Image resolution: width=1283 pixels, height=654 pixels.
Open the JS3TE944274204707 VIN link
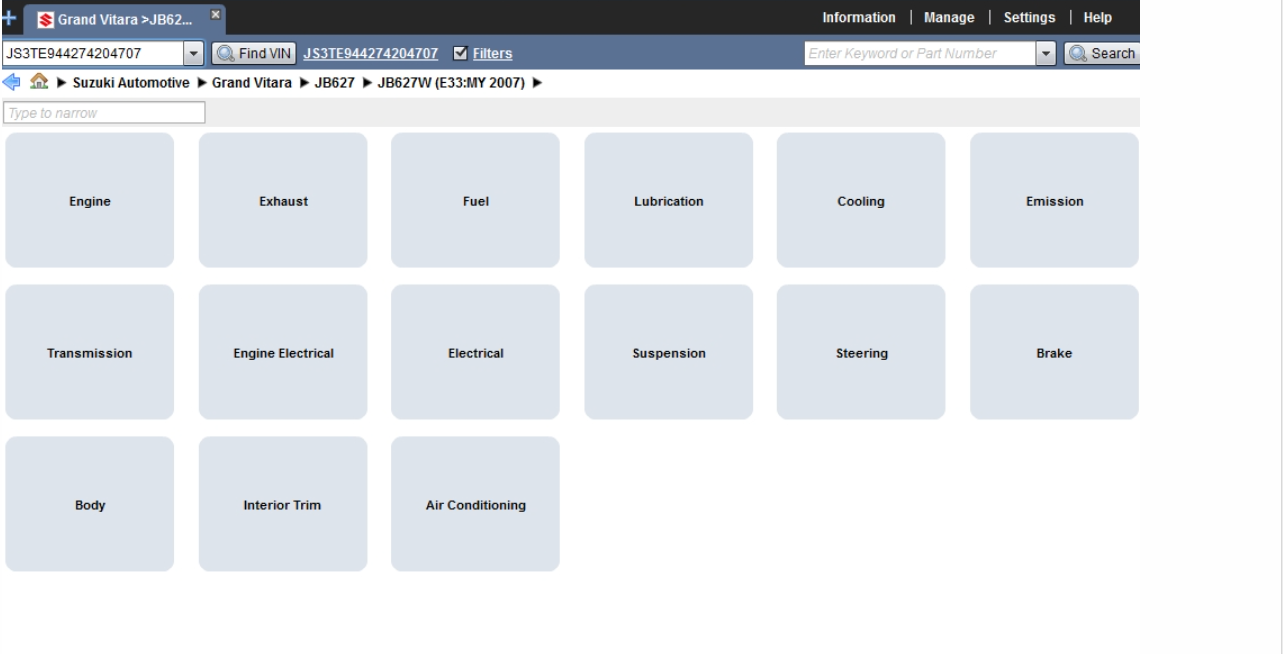(371, 53)
